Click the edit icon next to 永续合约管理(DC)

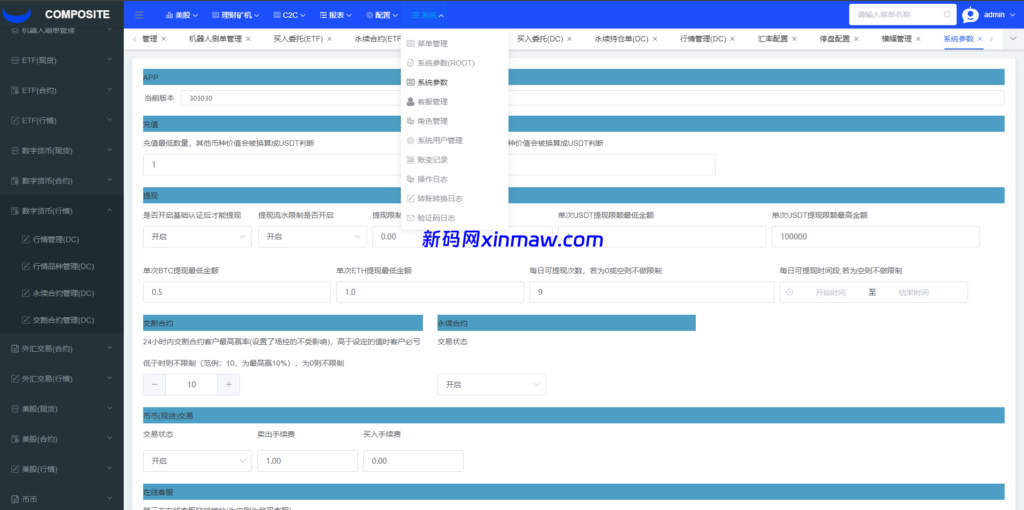(26, 293)
